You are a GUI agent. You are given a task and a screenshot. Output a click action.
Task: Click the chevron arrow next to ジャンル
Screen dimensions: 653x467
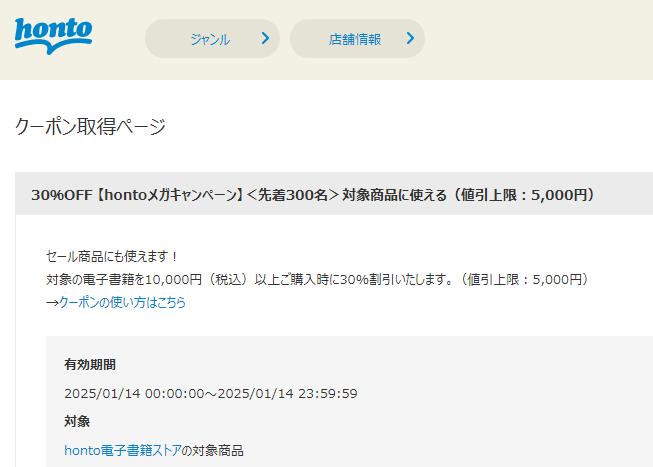(265, 38)
